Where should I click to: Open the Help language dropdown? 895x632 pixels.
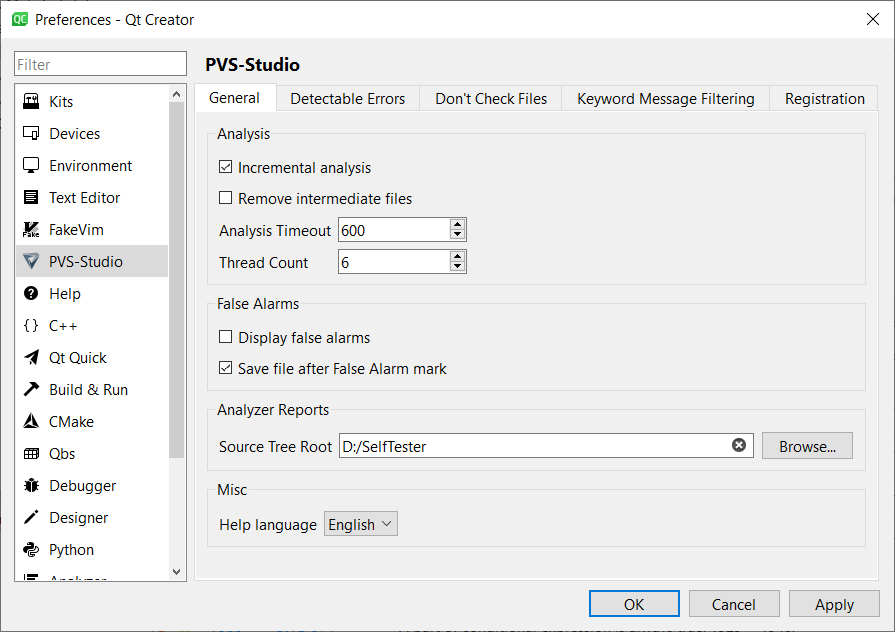pyautogui.click(x=360, y=525)
